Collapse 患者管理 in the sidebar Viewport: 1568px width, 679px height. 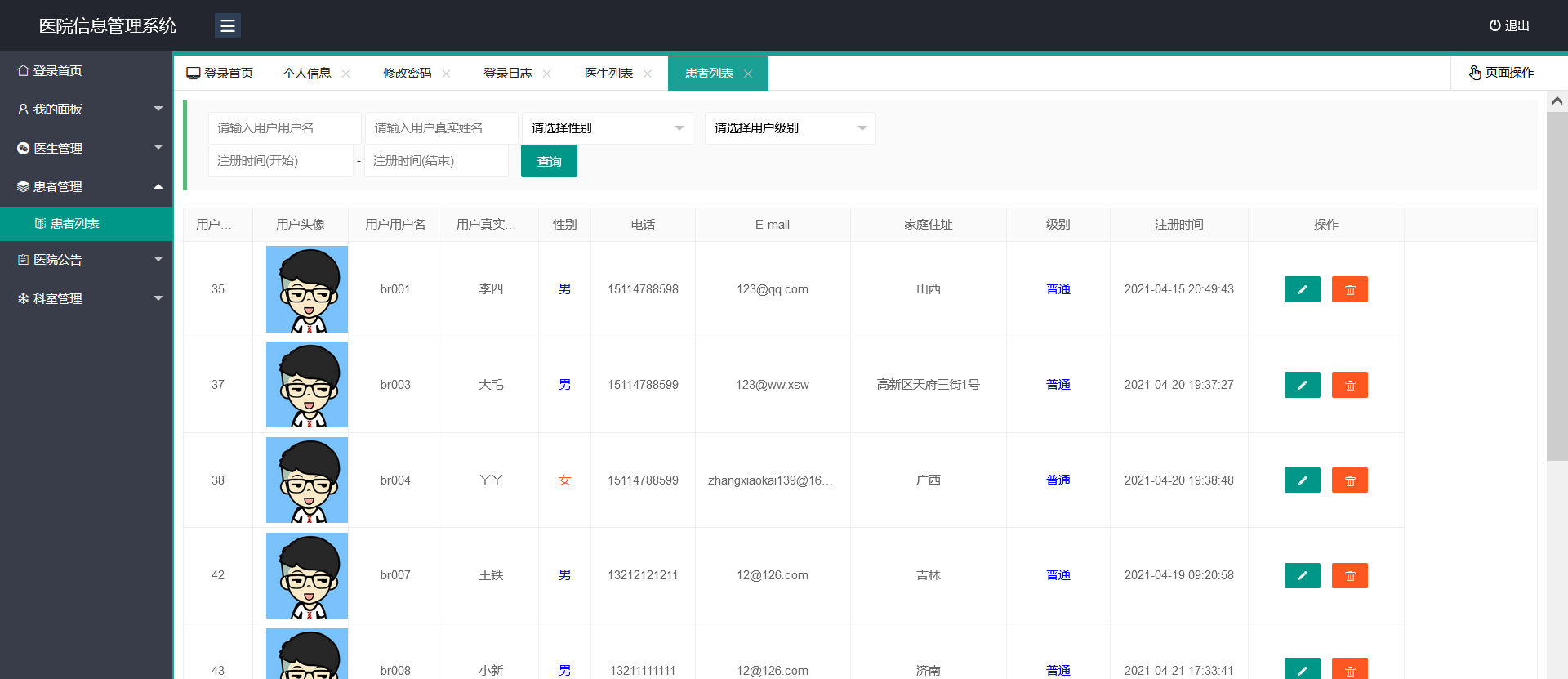click(87, 186)
